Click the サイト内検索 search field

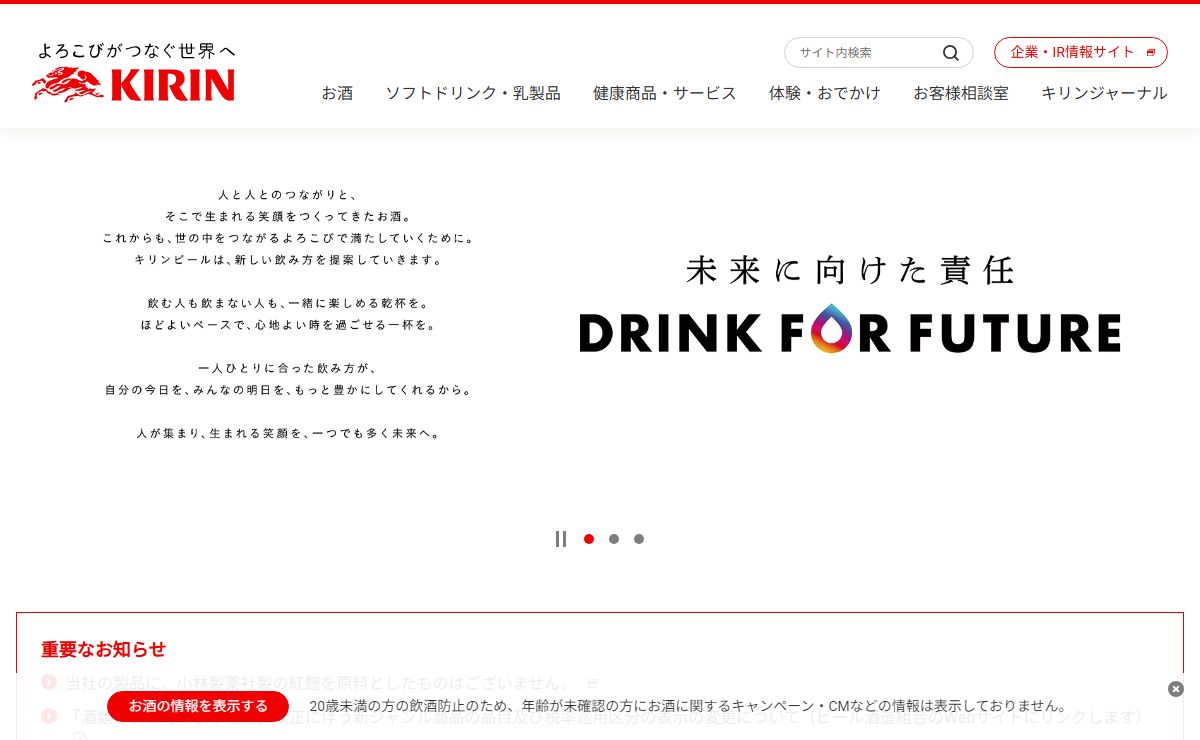(862, 53)
